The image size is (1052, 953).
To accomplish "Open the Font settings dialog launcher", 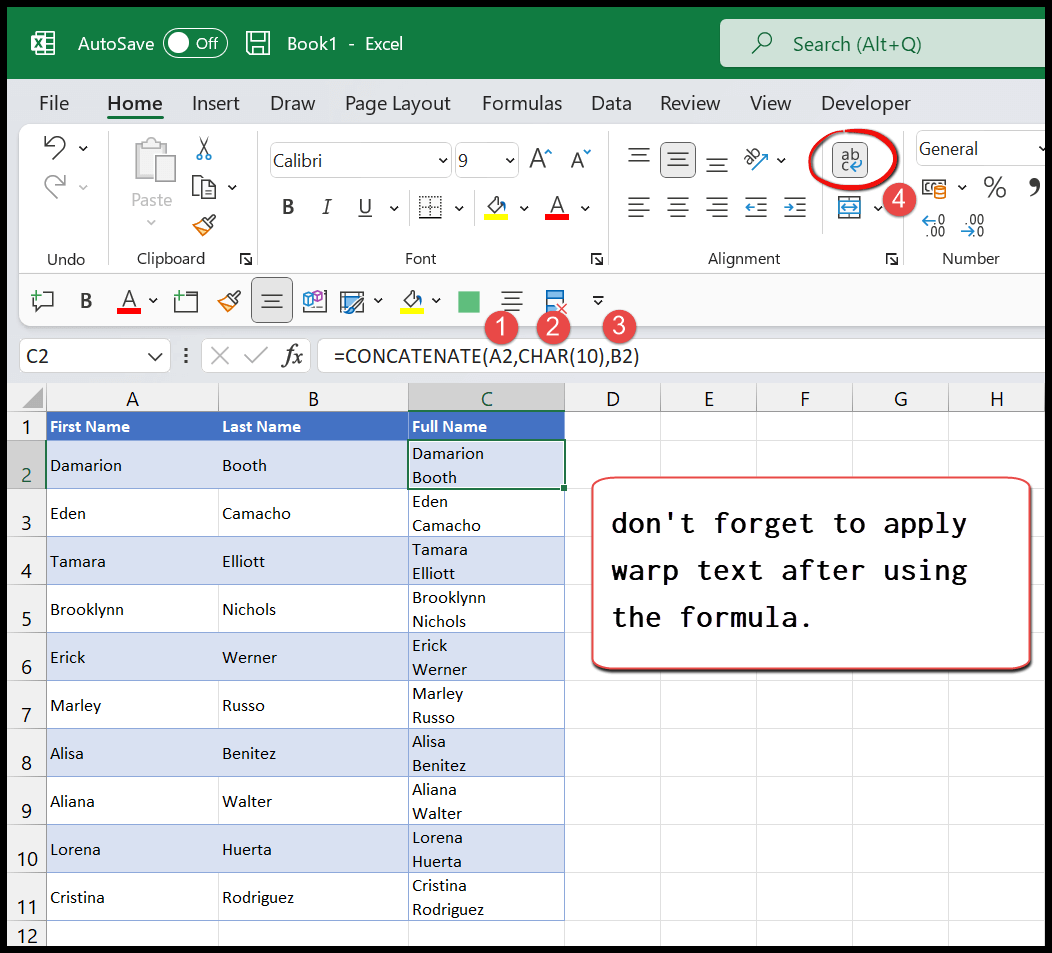I will pyautogui.click(x=596, y=259).
